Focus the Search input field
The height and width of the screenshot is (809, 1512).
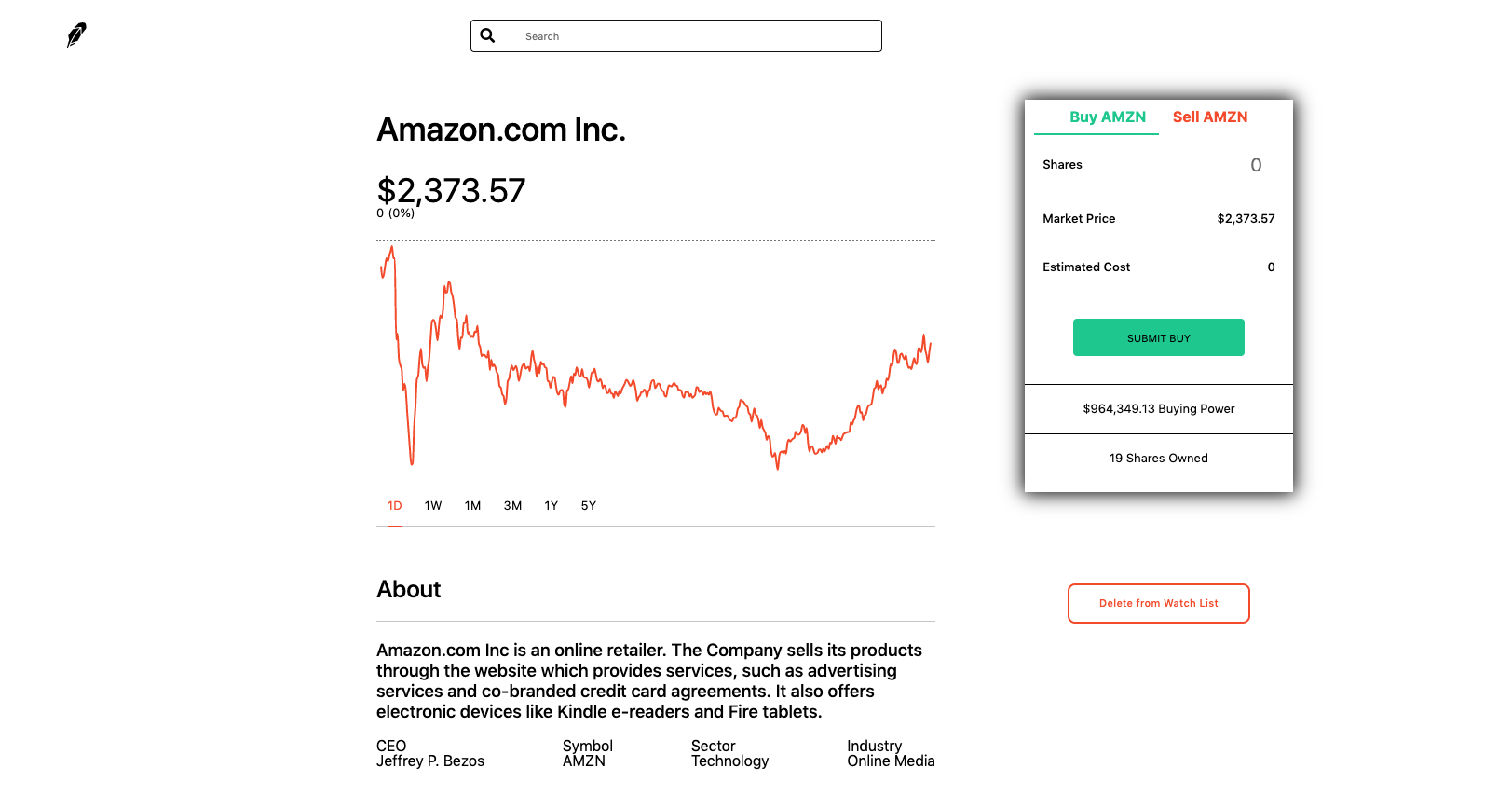click(676, 36)
